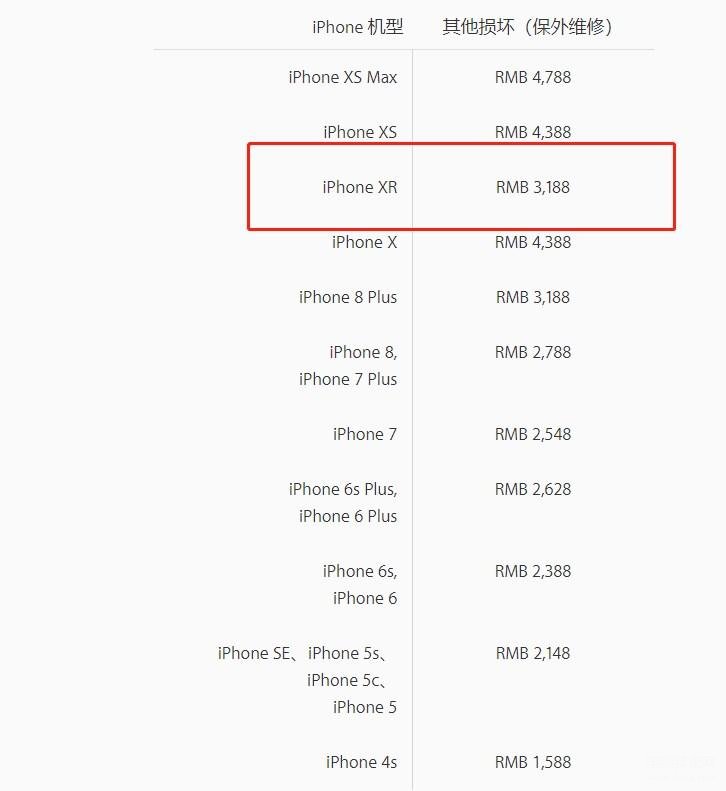
Task: Click the RMB 4,788 price
Action: tap(533, 77)
